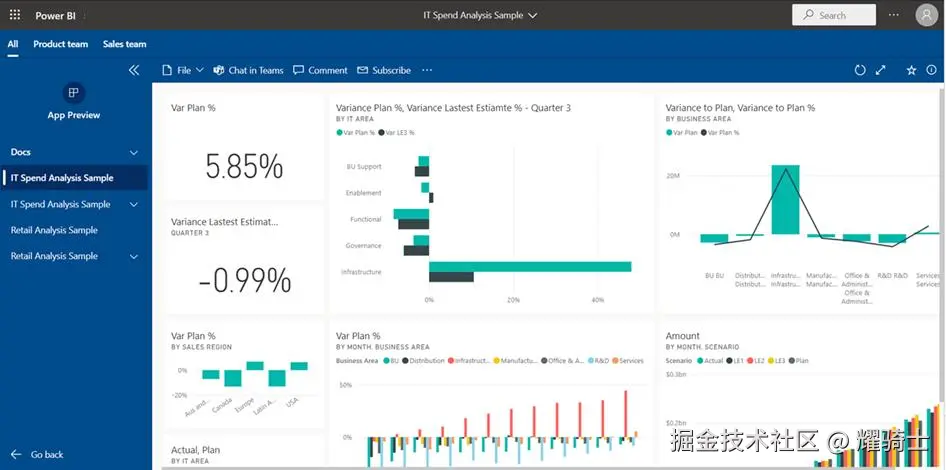Image resolution: width=946 pixels, height=470 pixels.
Task: Click the Go back link
Action: click(37, 454)
